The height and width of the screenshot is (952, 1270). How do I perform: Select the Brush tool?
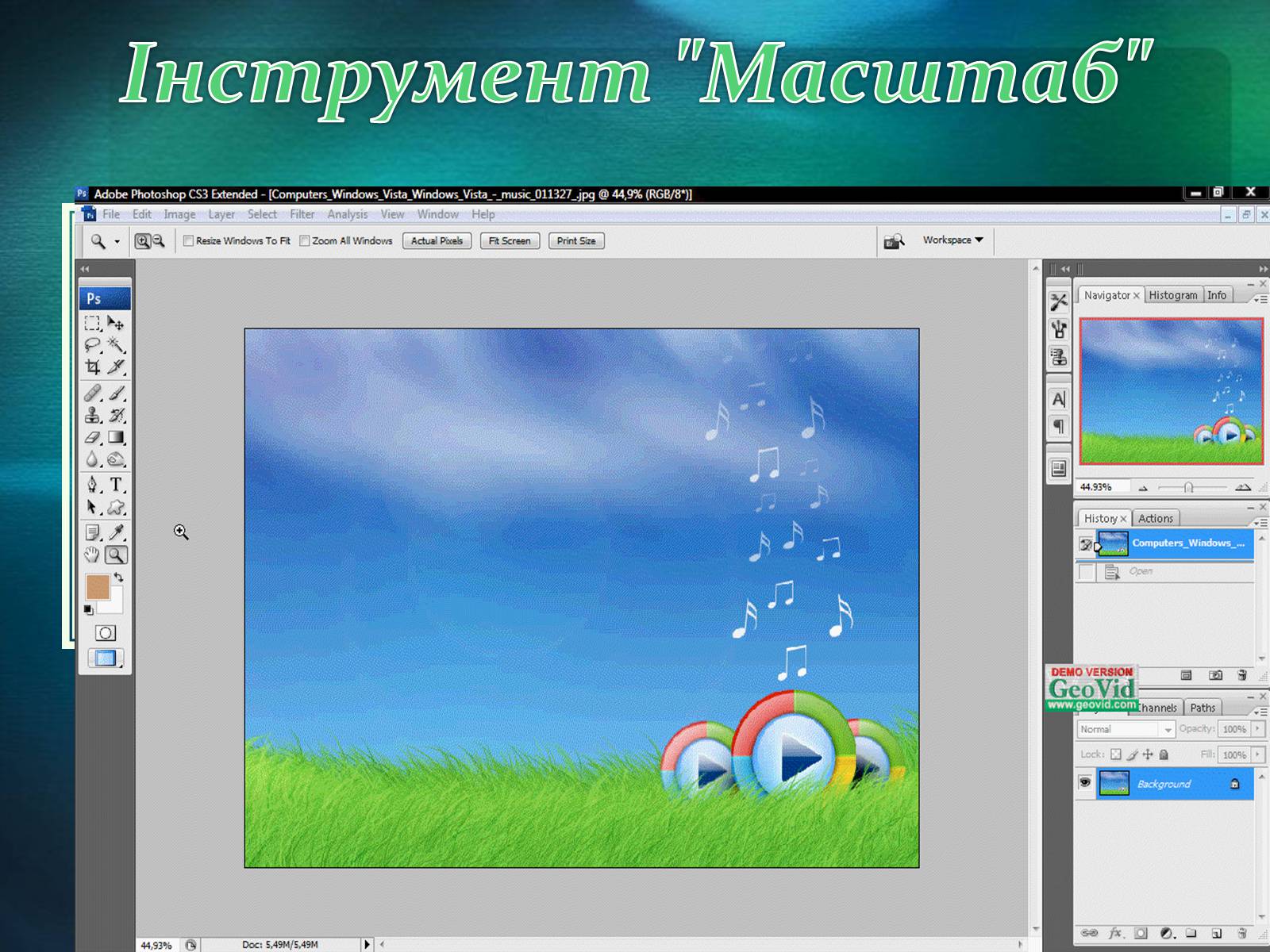[x=116, y=393]
